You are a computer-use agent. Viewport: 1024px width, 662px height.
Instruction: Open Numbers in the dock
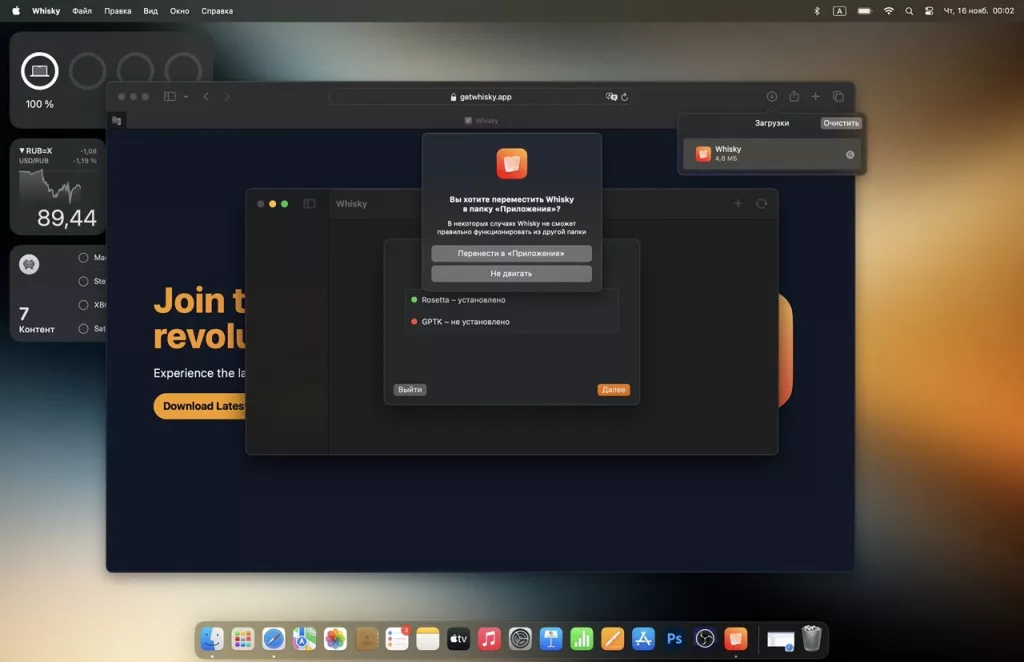pyautogui.click(x=582, y=638)
